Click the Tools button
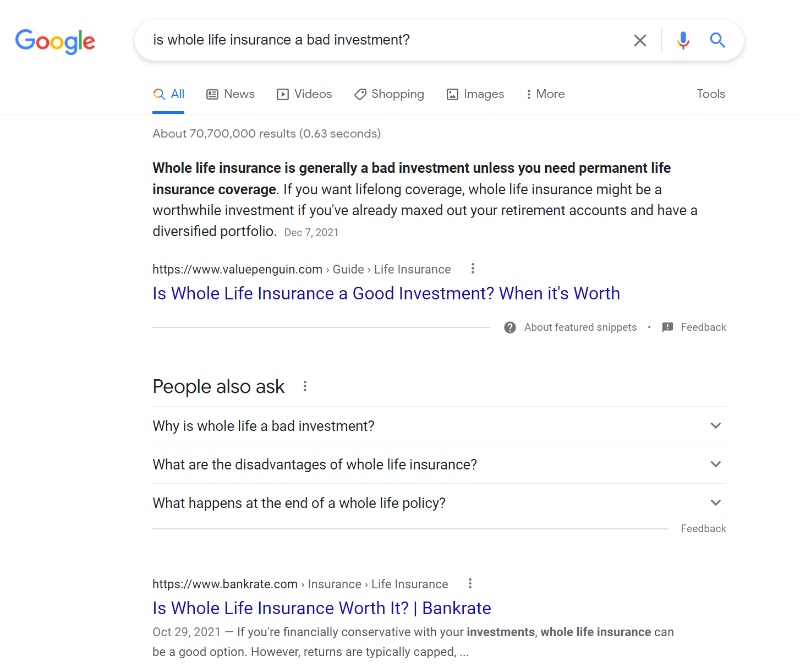The image size is (800, 667). pyautogui.click(x=711, y=94)
